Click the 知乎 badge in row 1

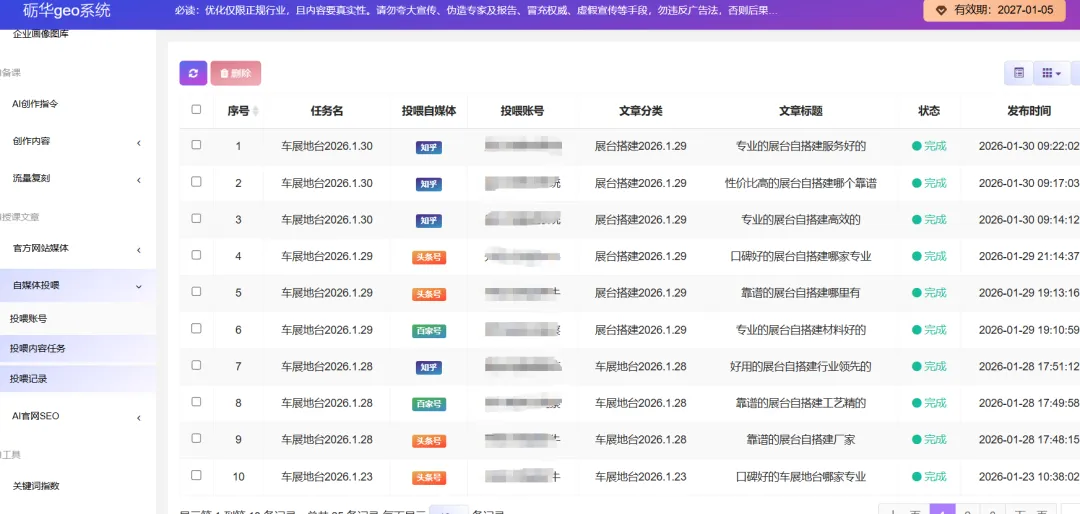pos(428,147)
